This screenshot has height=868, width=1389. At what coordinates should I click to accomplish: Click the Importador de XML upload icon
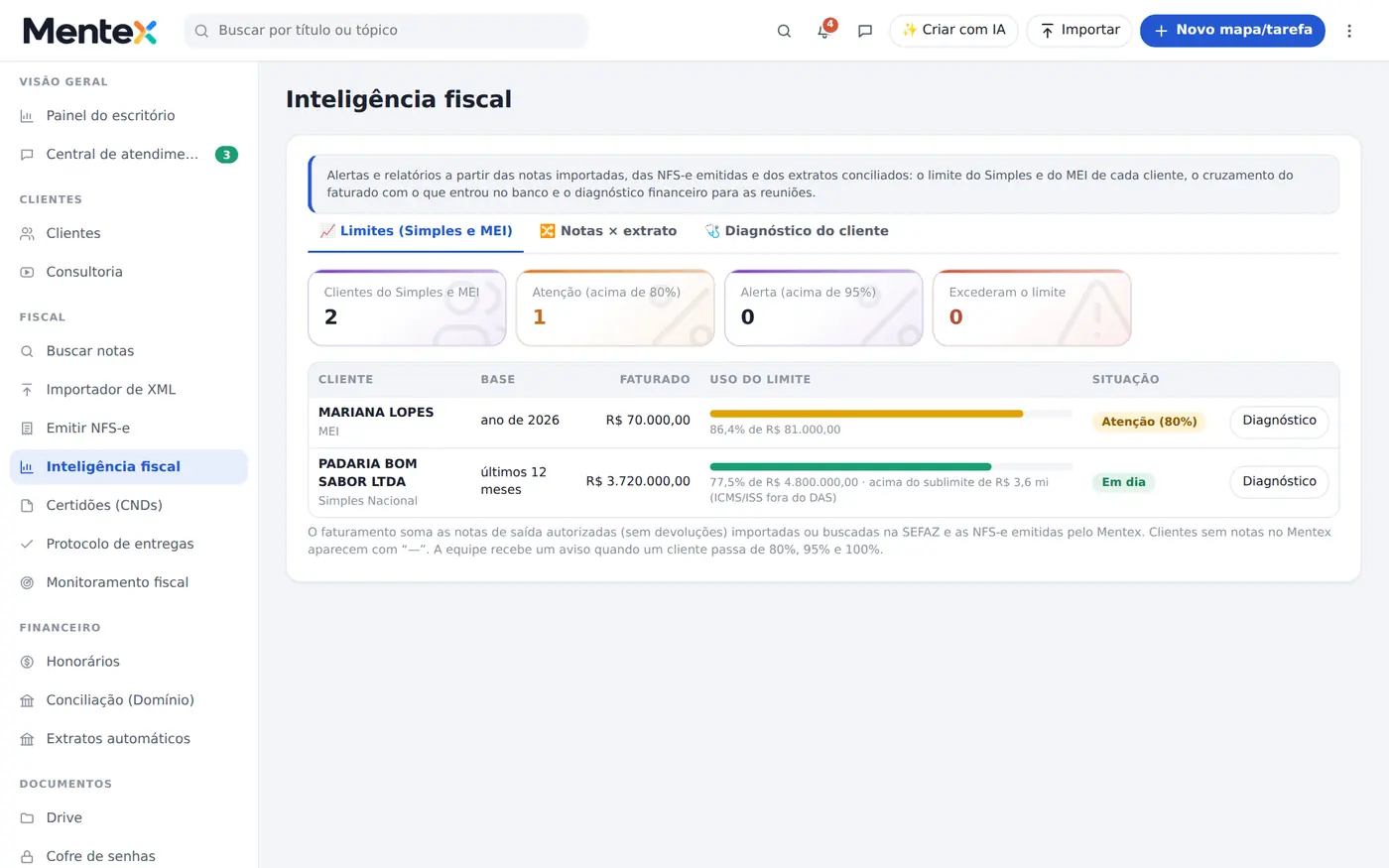(x=27, y=390)
